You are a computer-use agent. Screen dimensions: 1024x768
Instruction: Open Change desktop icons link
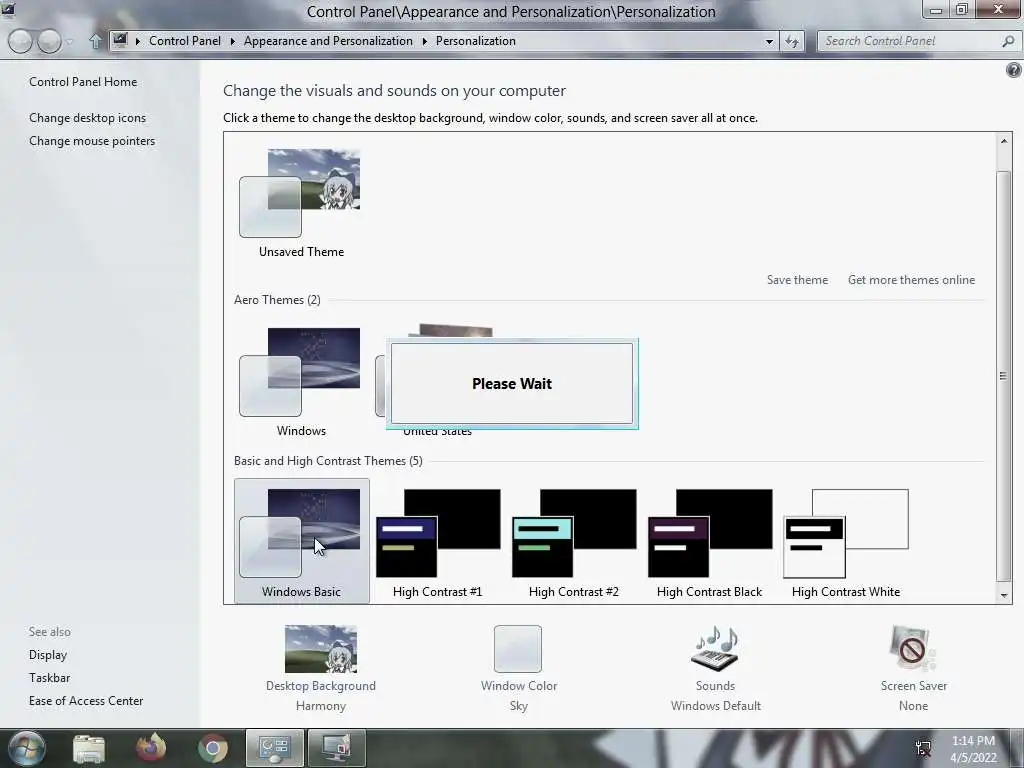[88, 118]
